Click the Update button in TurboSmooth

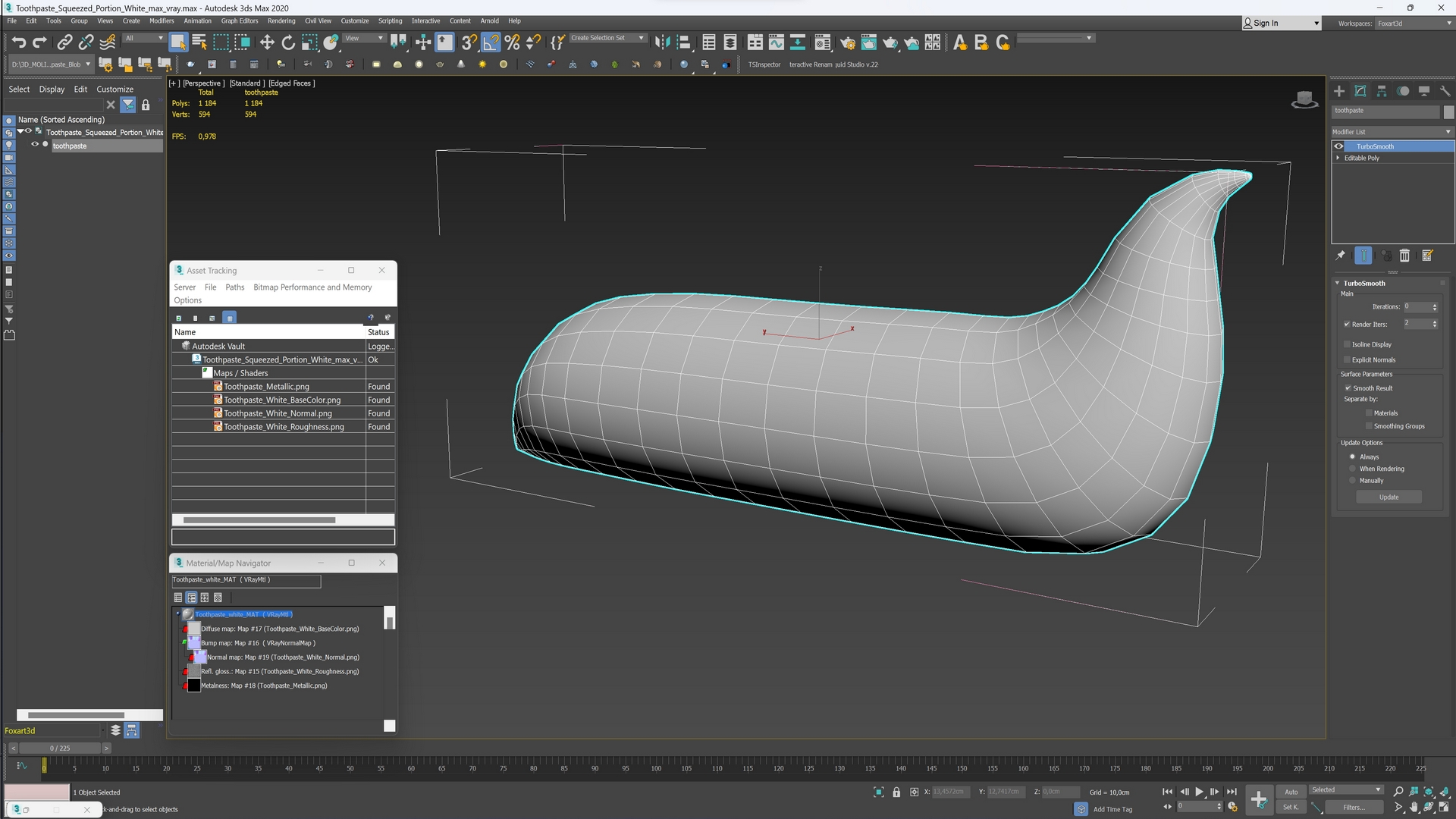(x=1389, y=497)
